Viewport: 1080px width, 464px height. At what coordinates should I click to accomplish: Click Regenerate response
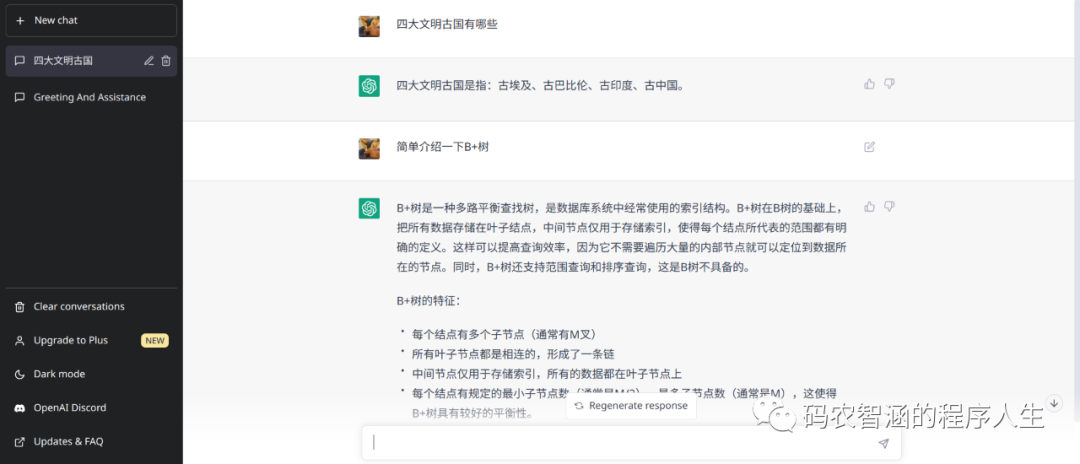631,405
